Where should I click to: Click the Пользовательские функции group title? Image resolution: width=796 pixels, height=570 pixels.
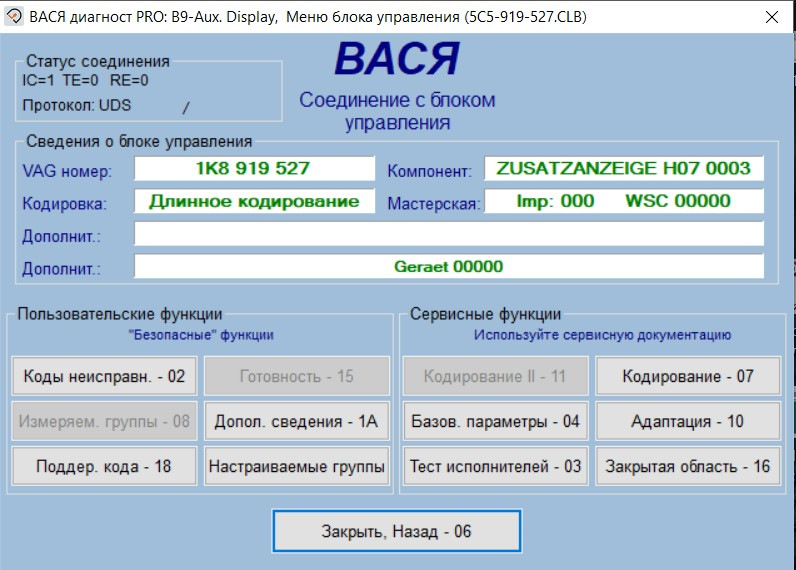[120, 314]
